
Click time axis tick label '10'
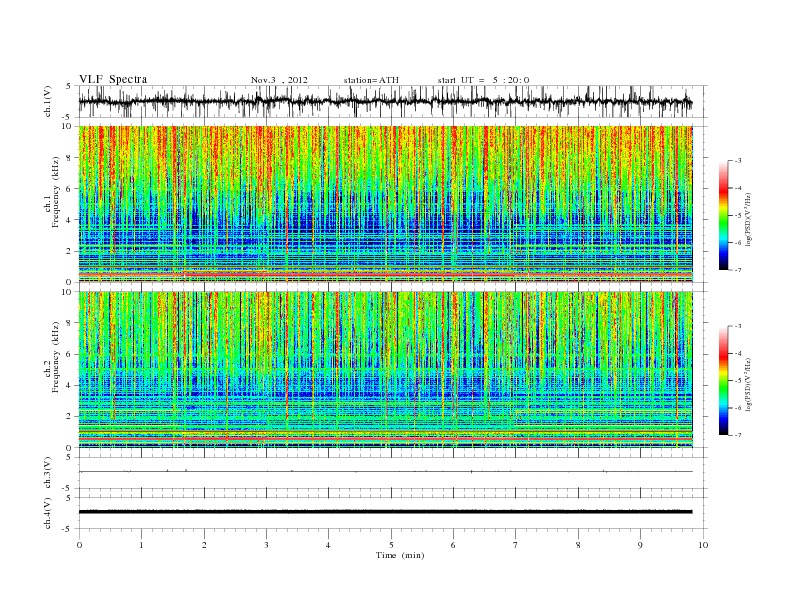pos(703,545)
